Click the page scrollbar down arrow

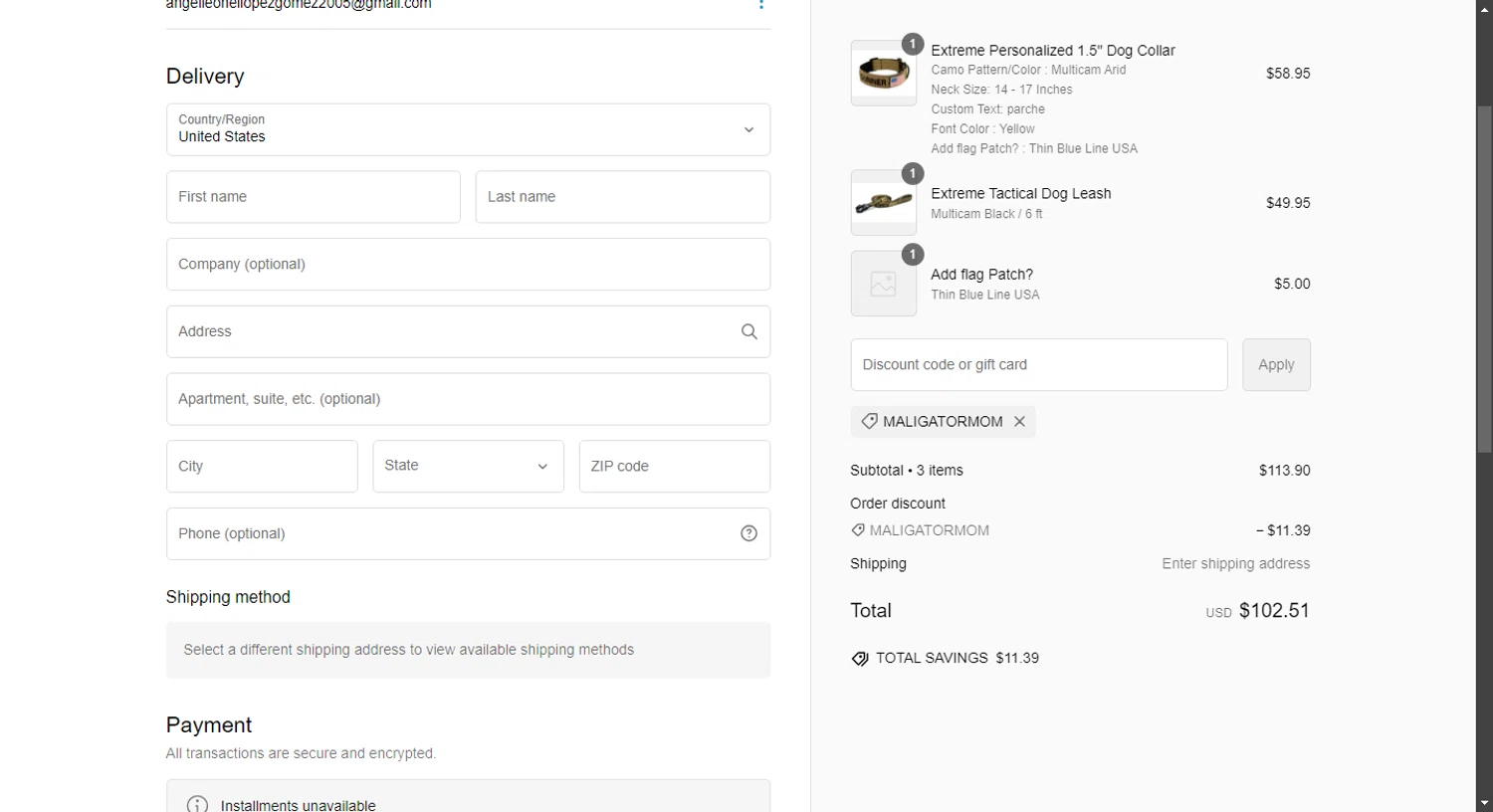pyautogui.click(x=1484, y=802)
